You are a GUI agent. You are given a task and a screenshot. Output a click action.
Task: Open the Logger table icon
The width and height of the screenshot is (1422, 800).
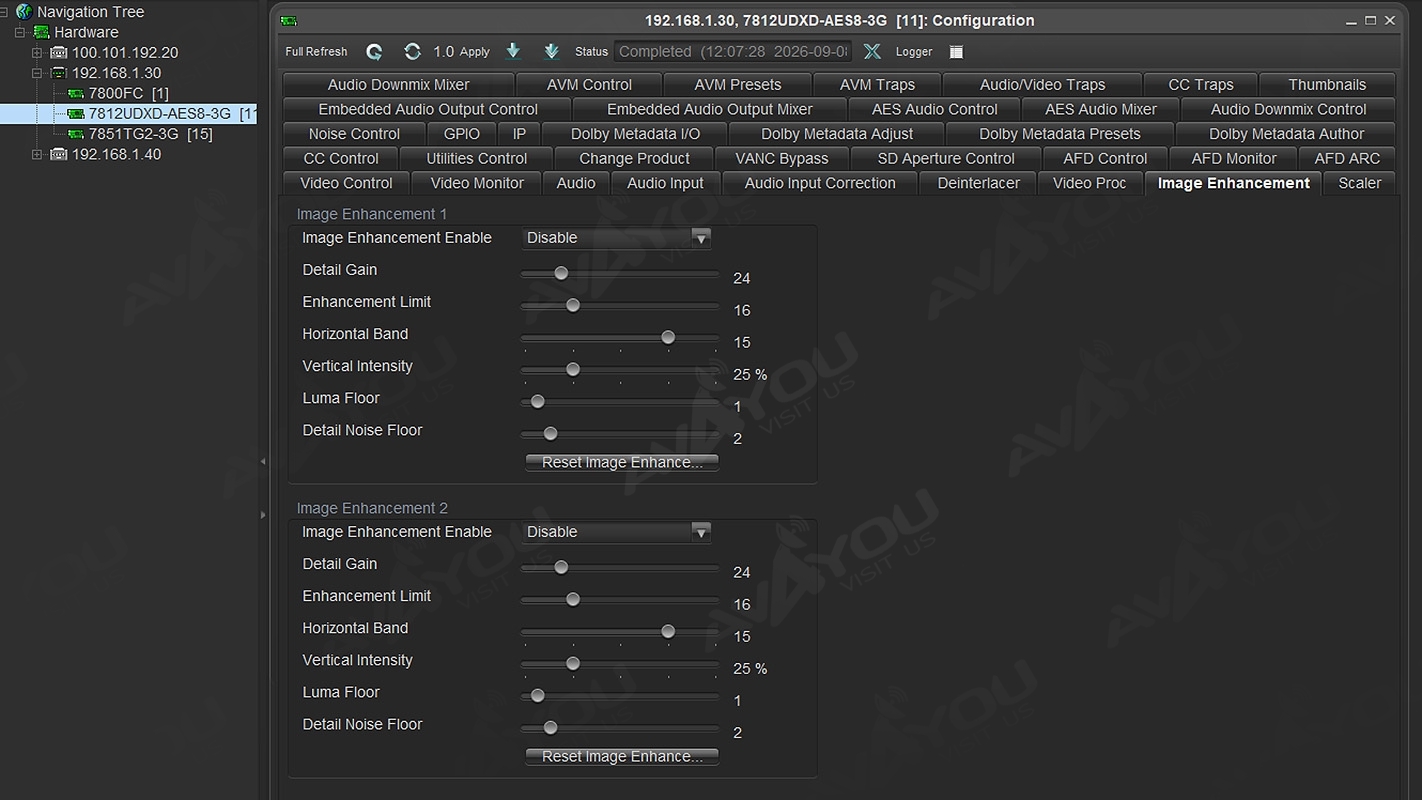[956, 52]
